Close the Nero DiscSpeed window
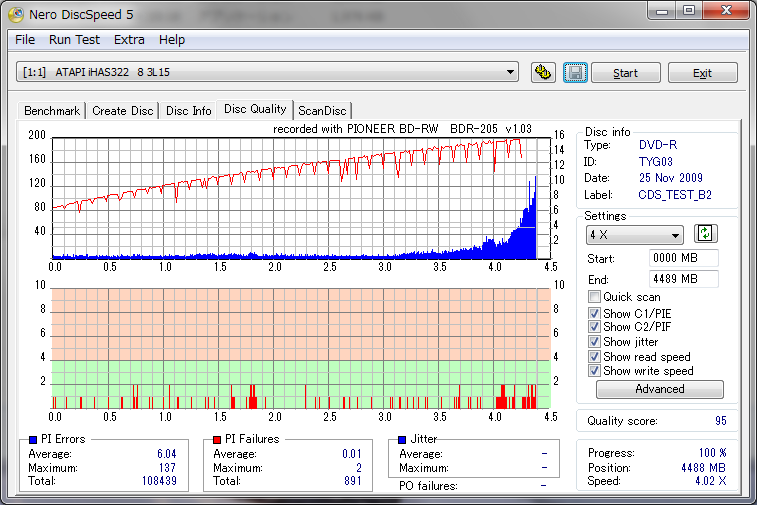The width and height of the screenshot is (757, 505). click(x=726, y=11)
